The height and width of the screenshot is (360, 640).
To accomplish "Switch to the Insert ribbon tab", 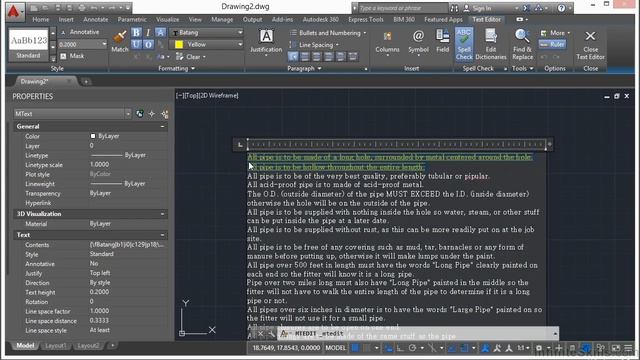I will click(66, 19).
